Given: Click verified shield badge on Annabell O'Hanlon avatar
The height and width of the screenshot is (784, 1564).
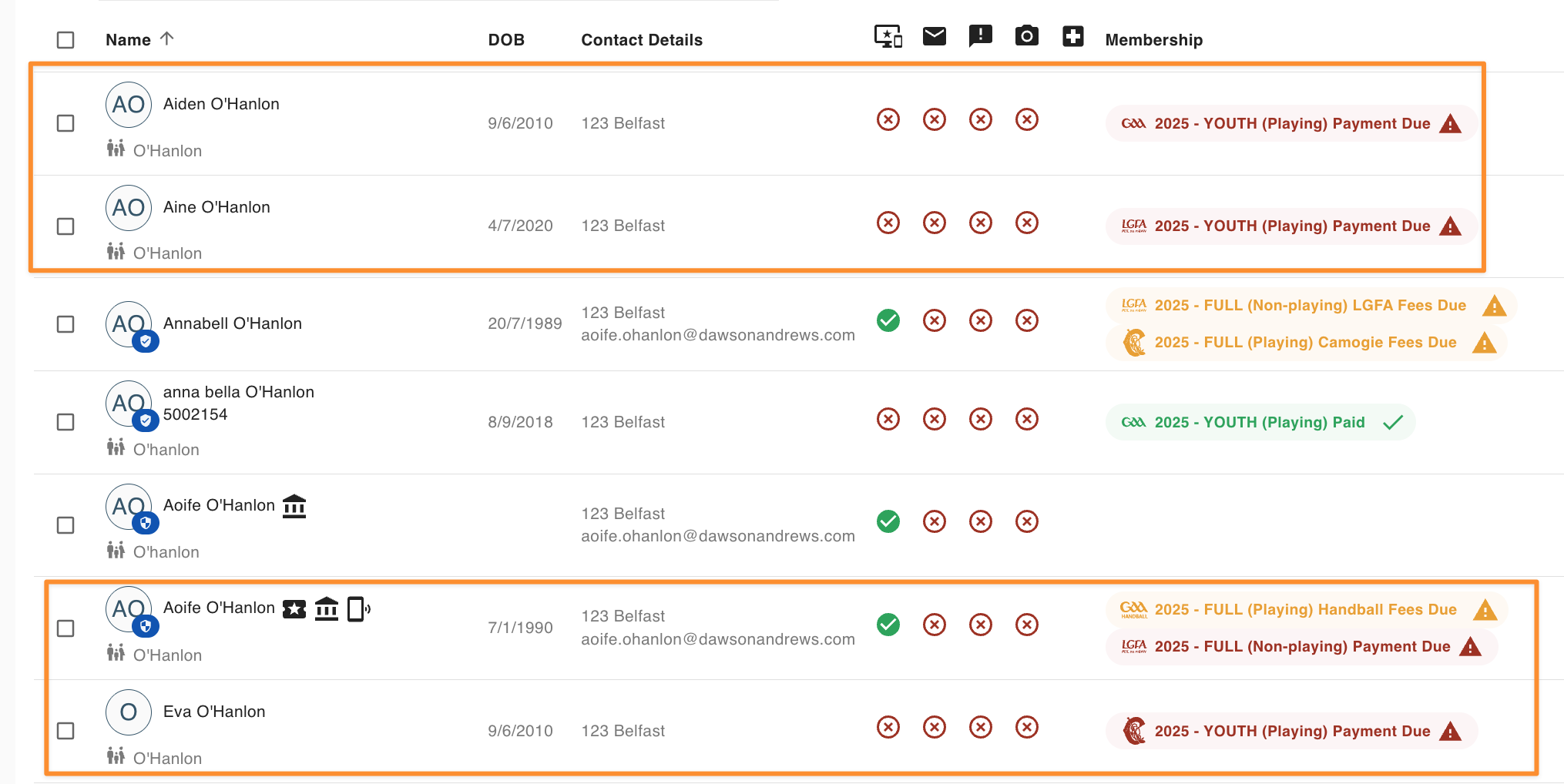Looking at the screenshot, I should (146, 340).
